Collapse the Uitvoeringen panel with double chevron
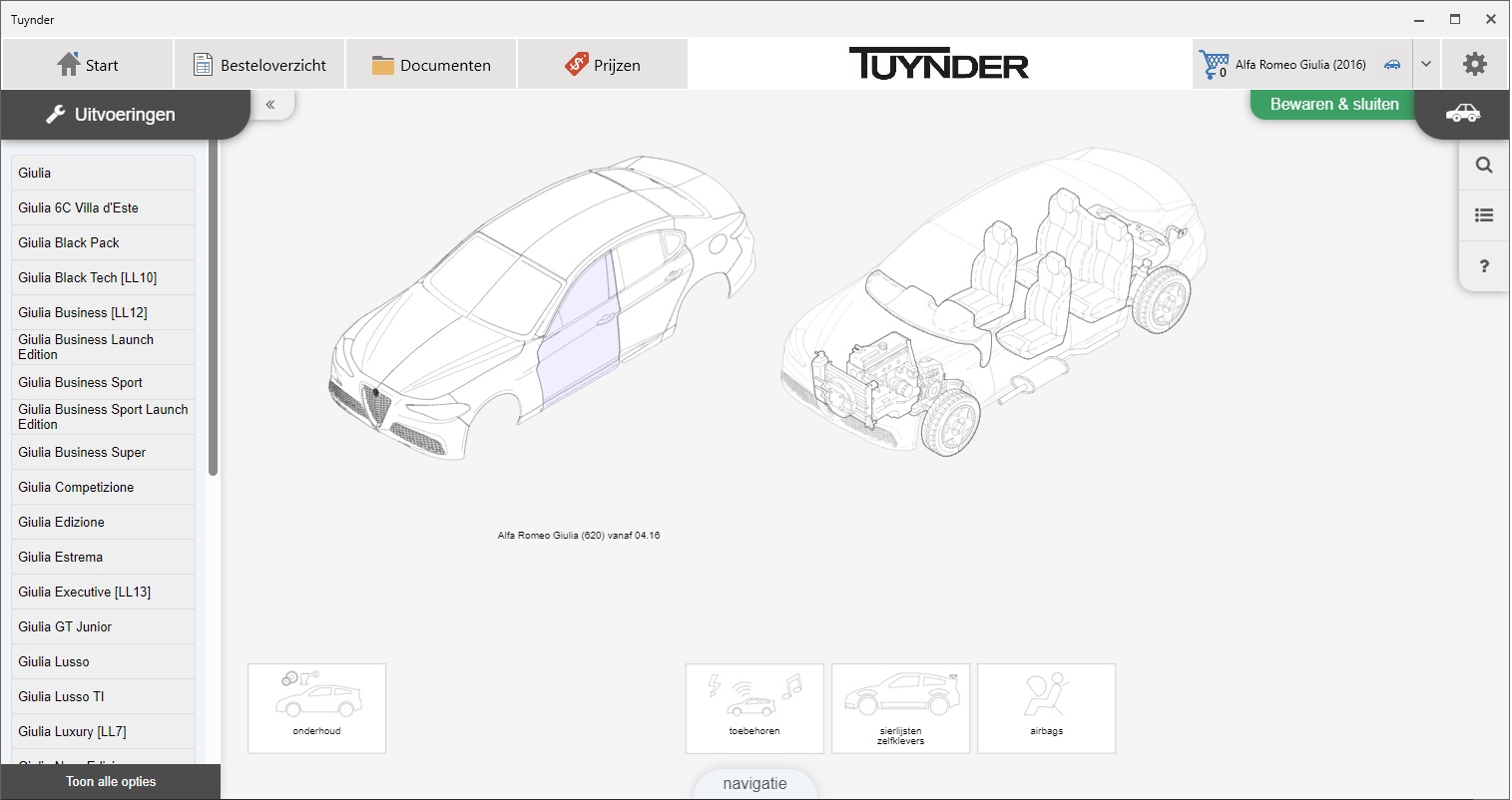 [x=270, y=104]
